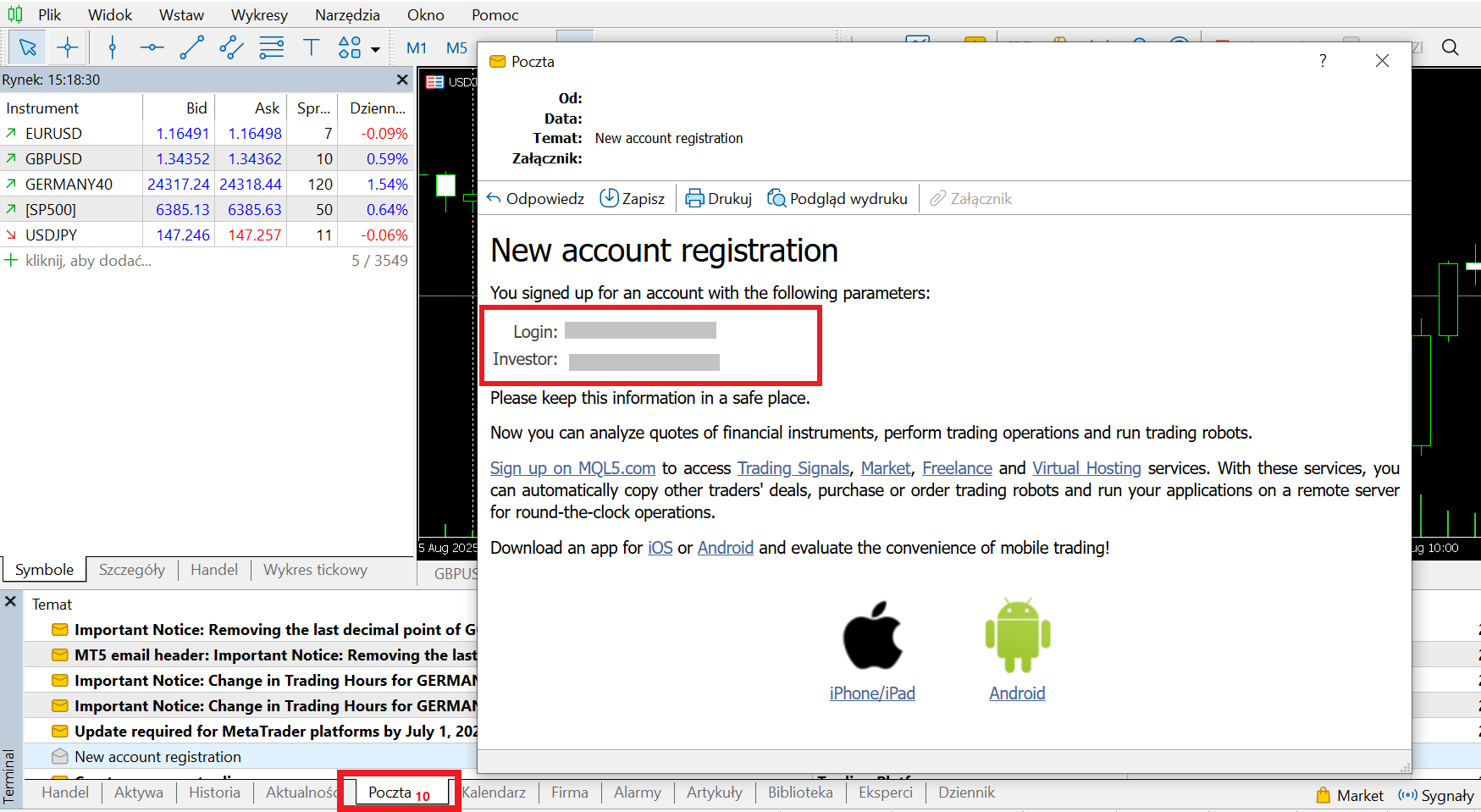1481x812 pixels.
Task: Open the Android link below robot icon
Action: pos(1017,693)
